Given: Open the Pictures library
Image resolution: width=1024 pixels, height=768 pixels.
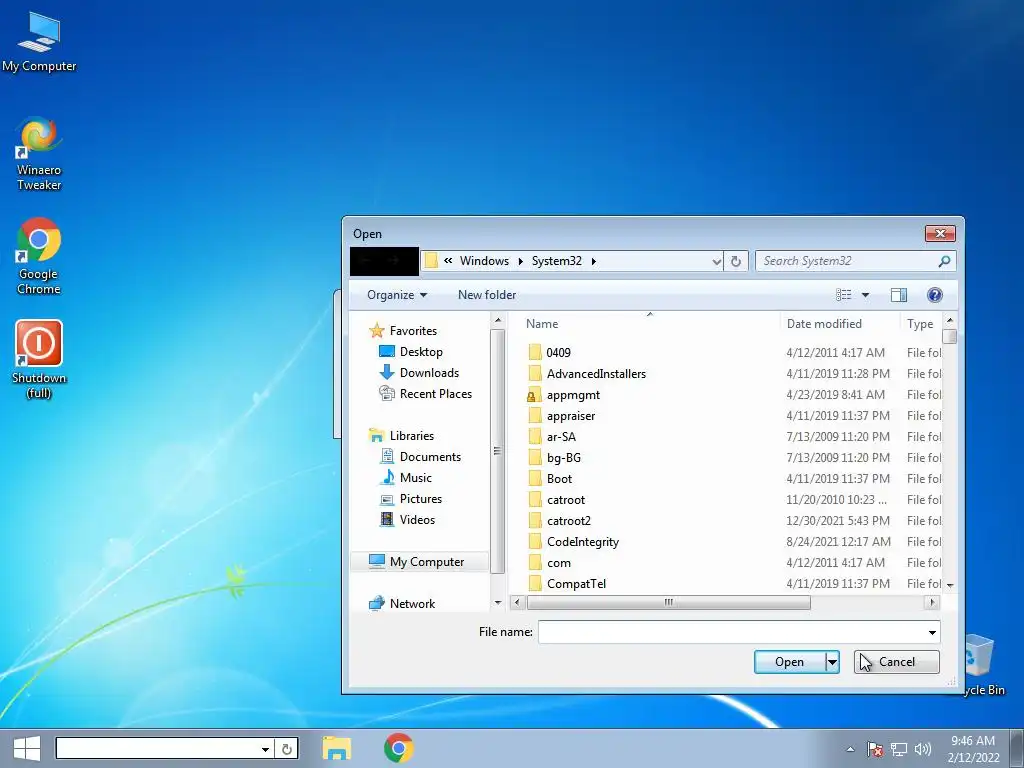Looking at the screenshot, I should coord(411,499).
